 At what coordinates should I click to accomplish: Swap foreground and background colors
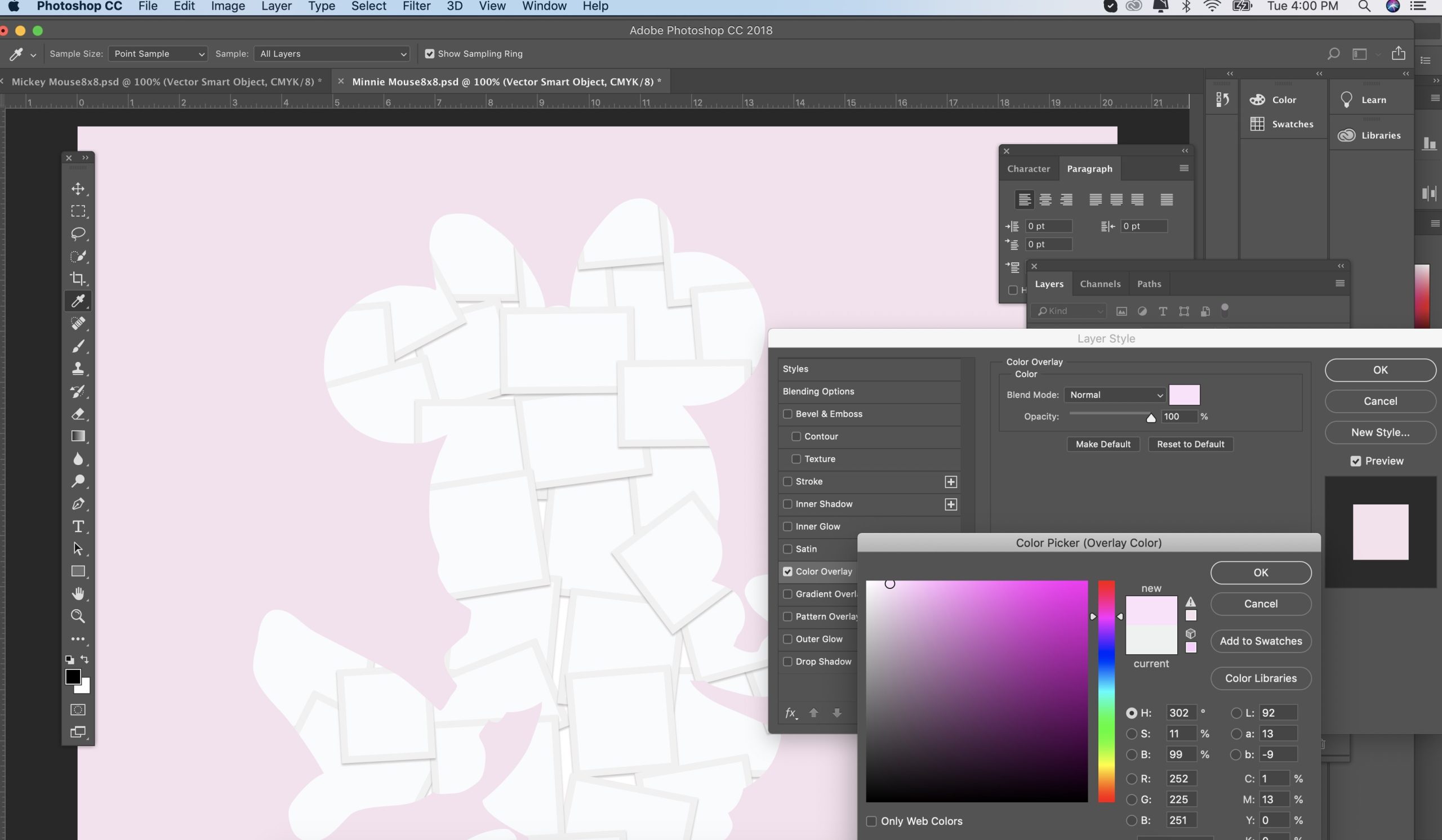[x=84, y=659]
